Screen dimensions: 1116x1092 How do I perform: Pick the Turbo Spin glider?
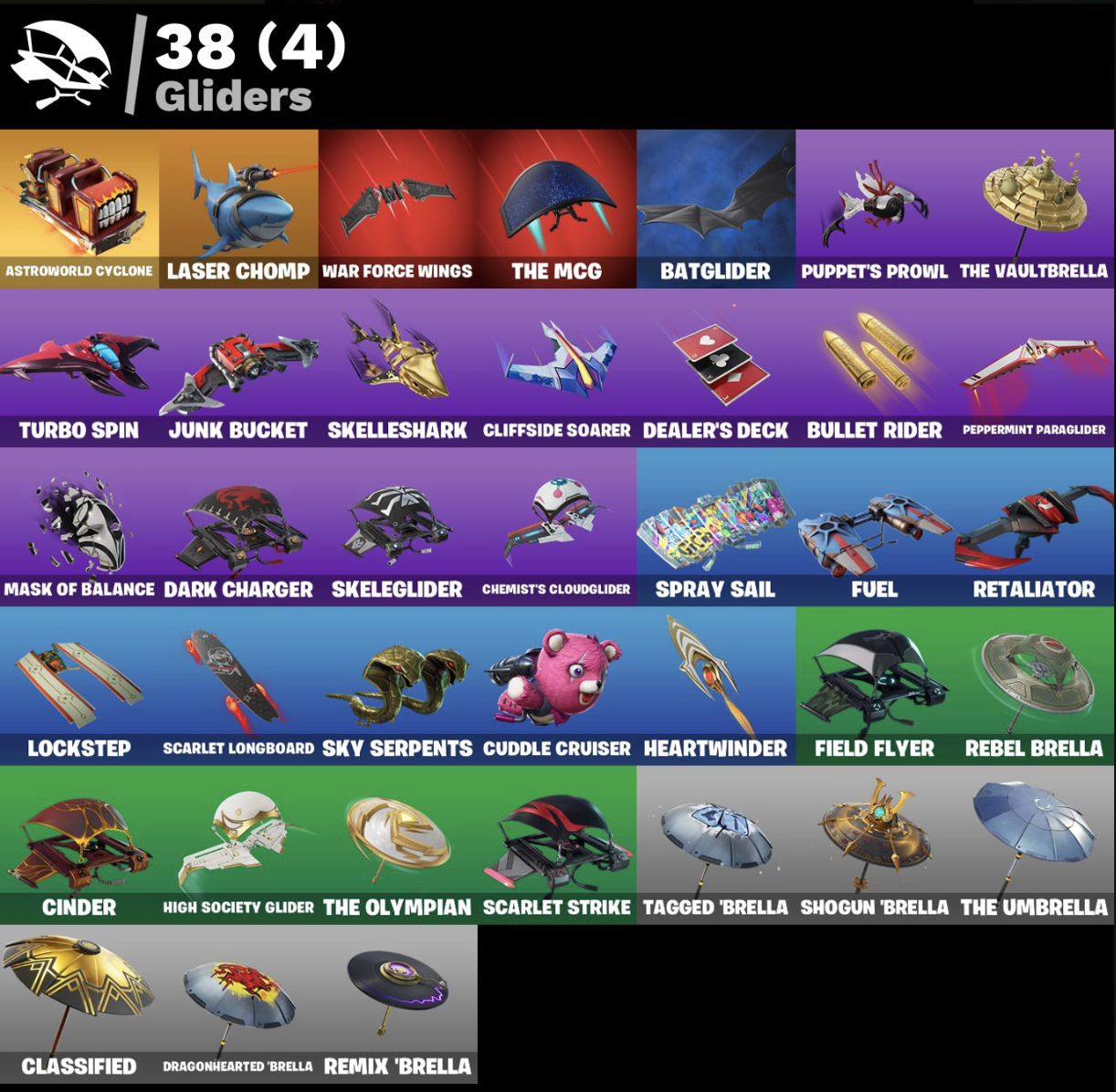79,368
